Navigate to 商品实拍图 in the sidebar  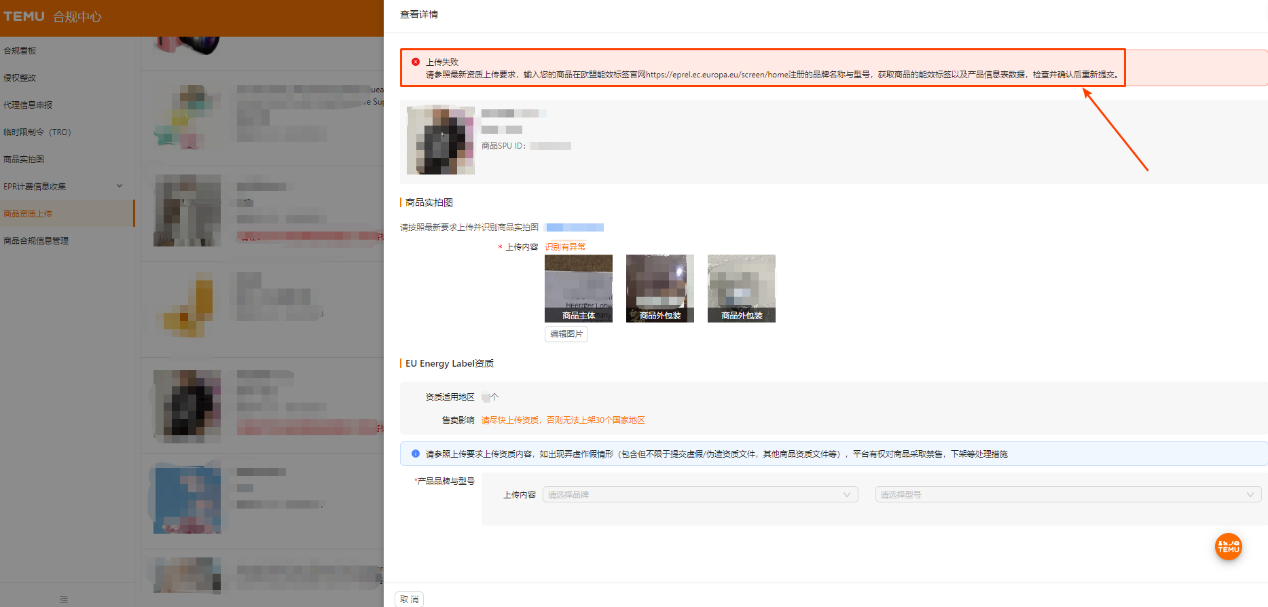(24, 159)
